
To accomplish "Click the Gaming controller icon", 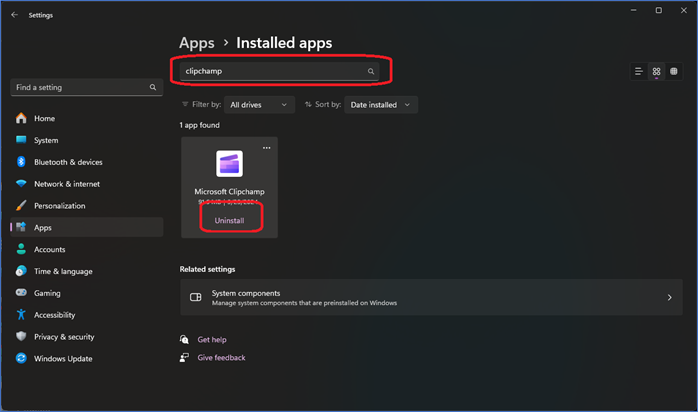I will [x=21, y=292].
